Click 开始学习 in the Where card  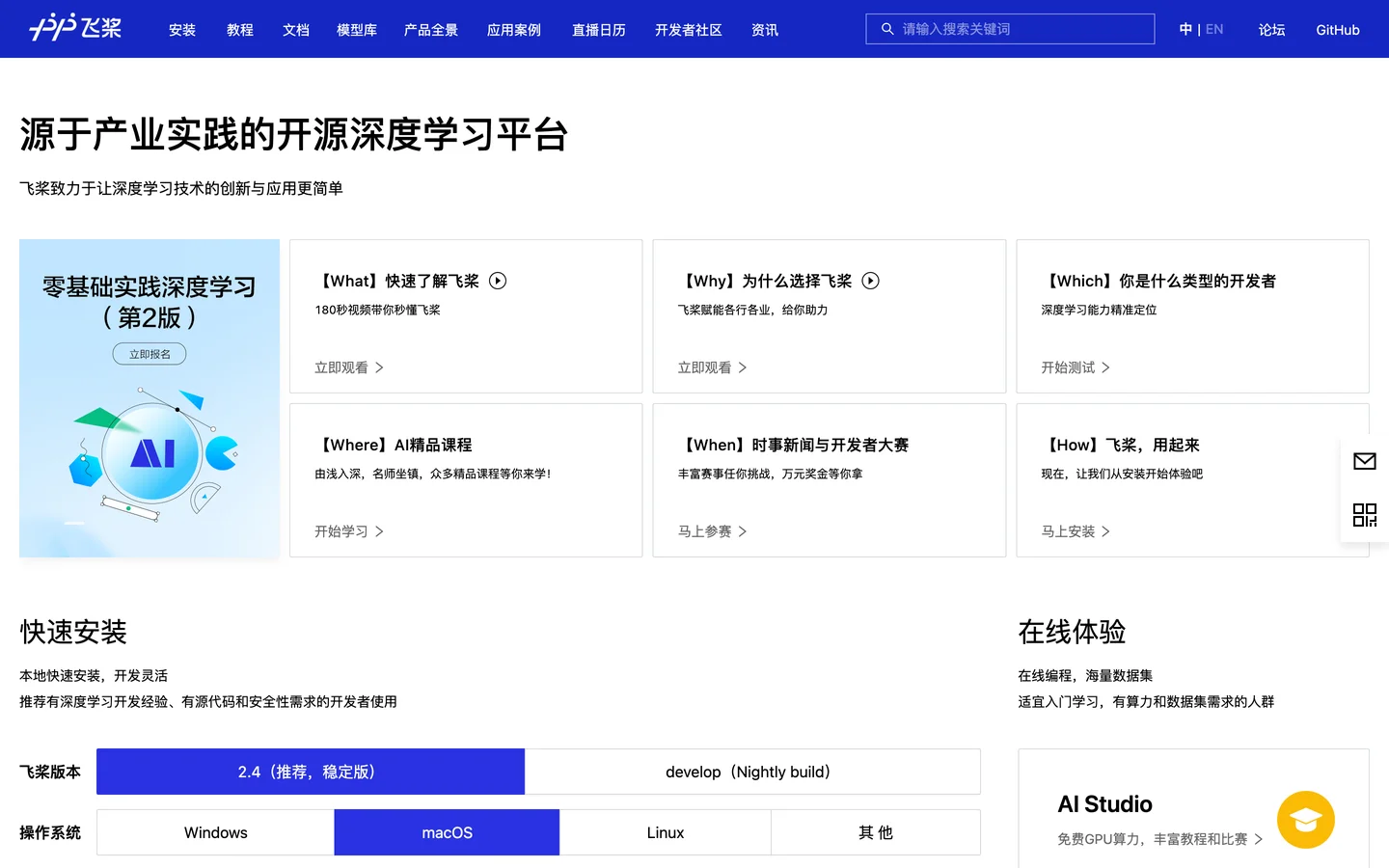(341, 531)
